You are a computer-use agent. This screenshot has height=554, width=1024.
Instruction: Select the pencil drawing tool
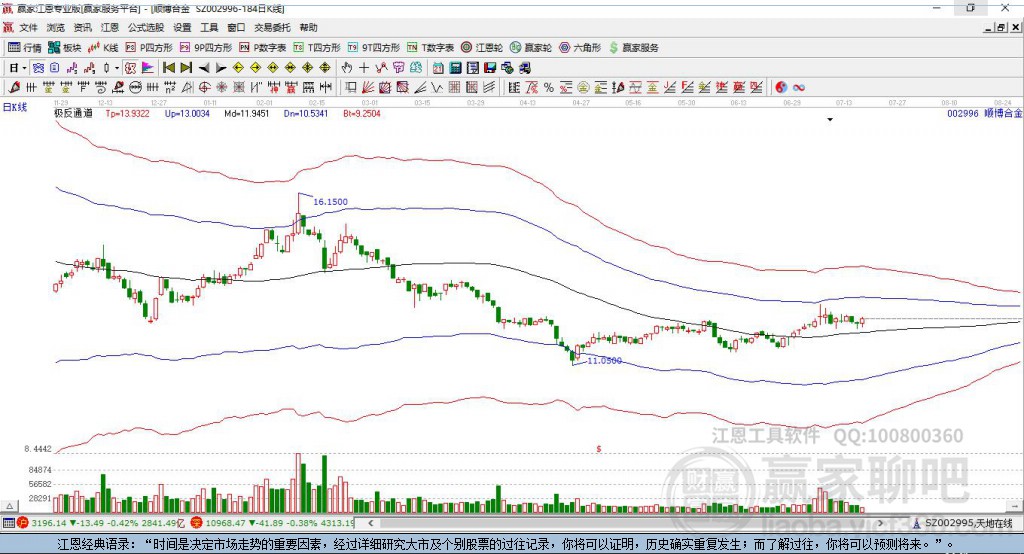[x=14, y=88]
